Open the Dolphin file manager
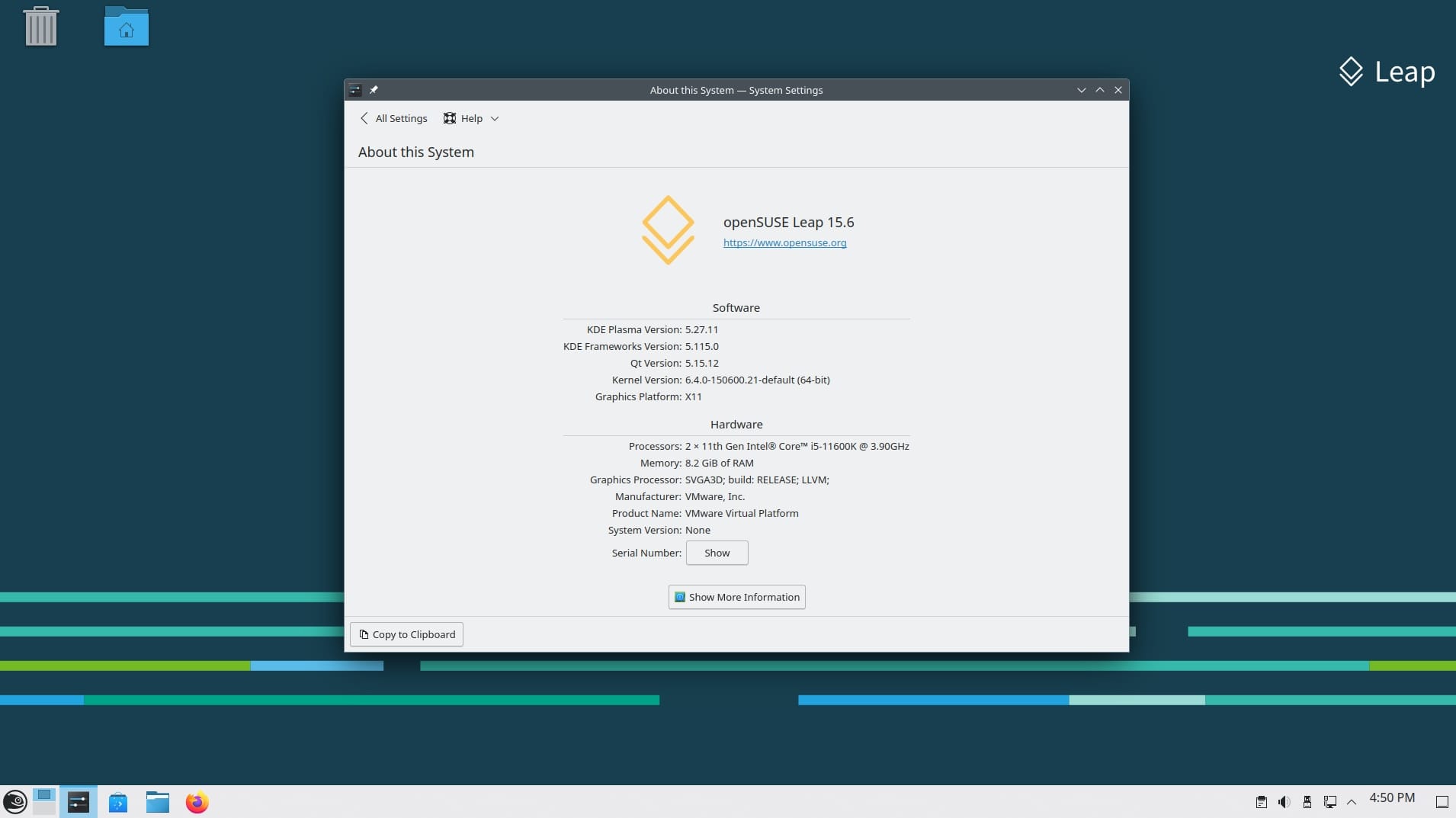Image resolution: width=1456 pixels, height=818 pixels. pyautogui.click(x=157, y=801)
